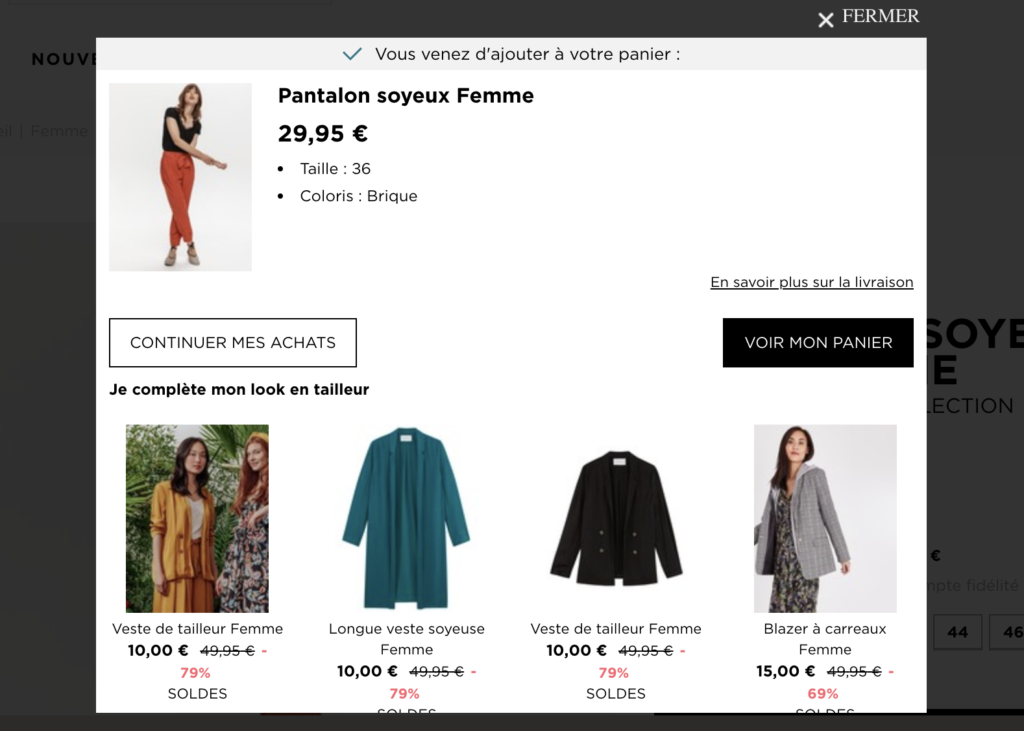The width and height of the screenshot is (1024, 731).
Task: Click the Blazer à carreaux Femme name
Action: [x=825, y=639]
